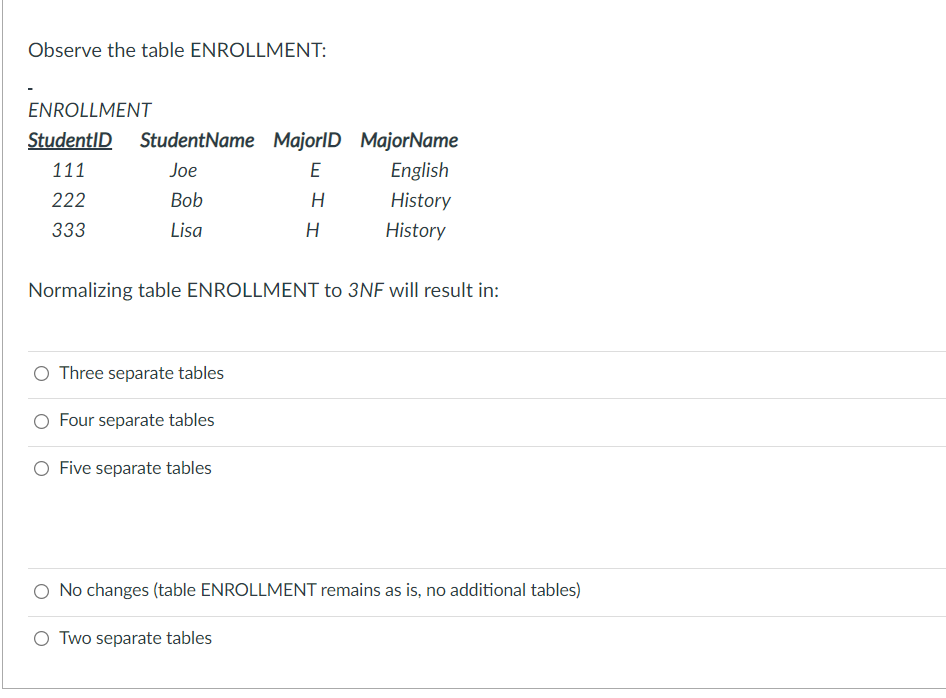Click the MajorName column header
The image size is (946, 698).
pos(409,140)
